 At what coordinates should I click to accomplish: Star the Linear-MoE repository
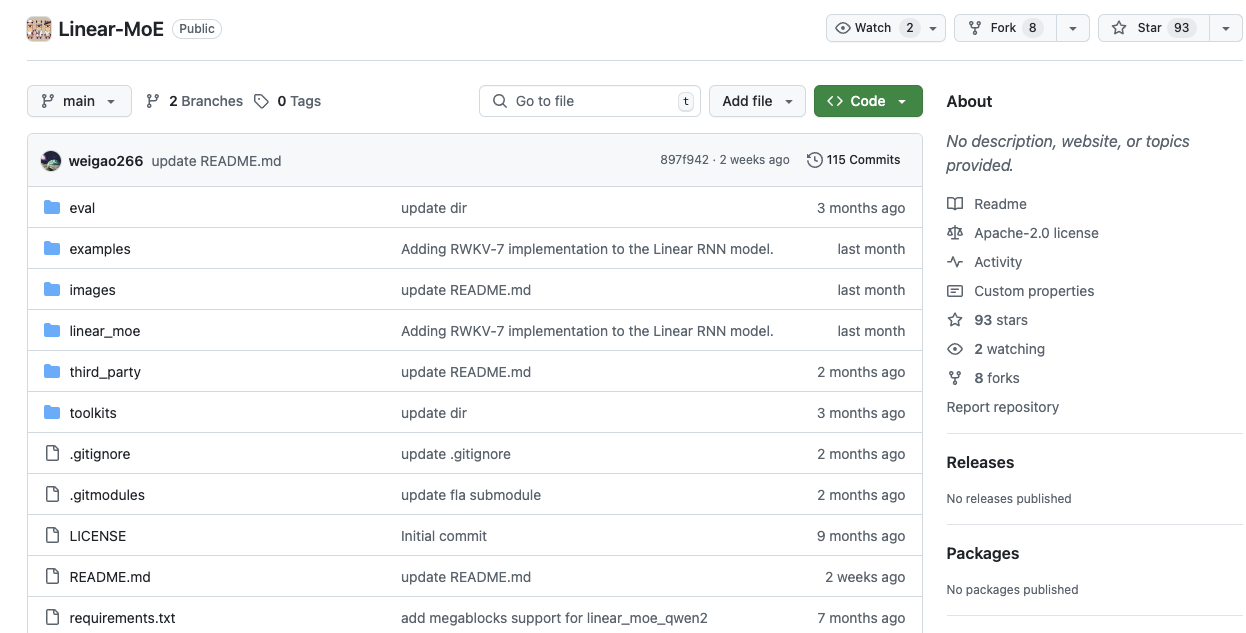coord(1154,28)
